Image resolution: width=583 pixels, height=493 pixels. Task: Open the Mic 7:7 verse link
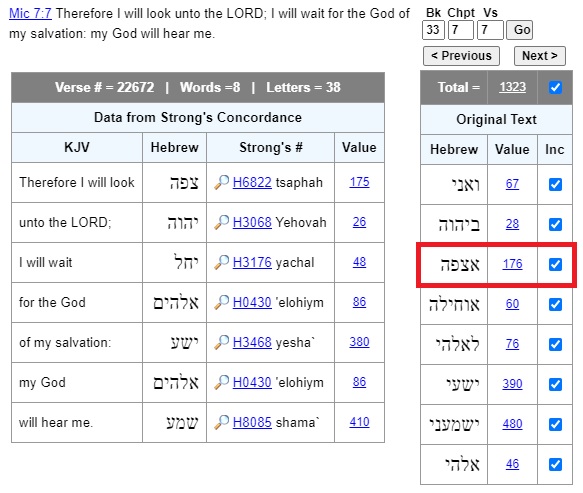(30, 13)
